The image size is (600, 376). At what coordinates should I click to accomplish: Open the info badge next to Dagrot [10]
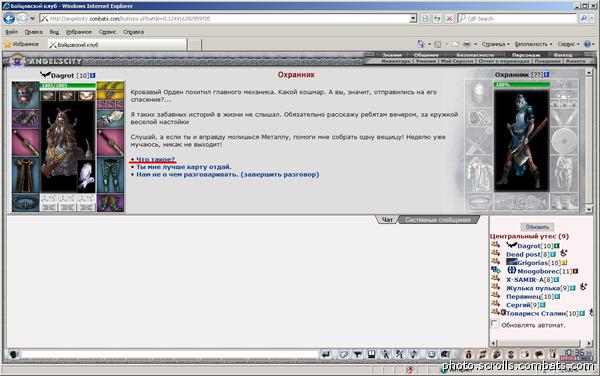coord(93,75)
